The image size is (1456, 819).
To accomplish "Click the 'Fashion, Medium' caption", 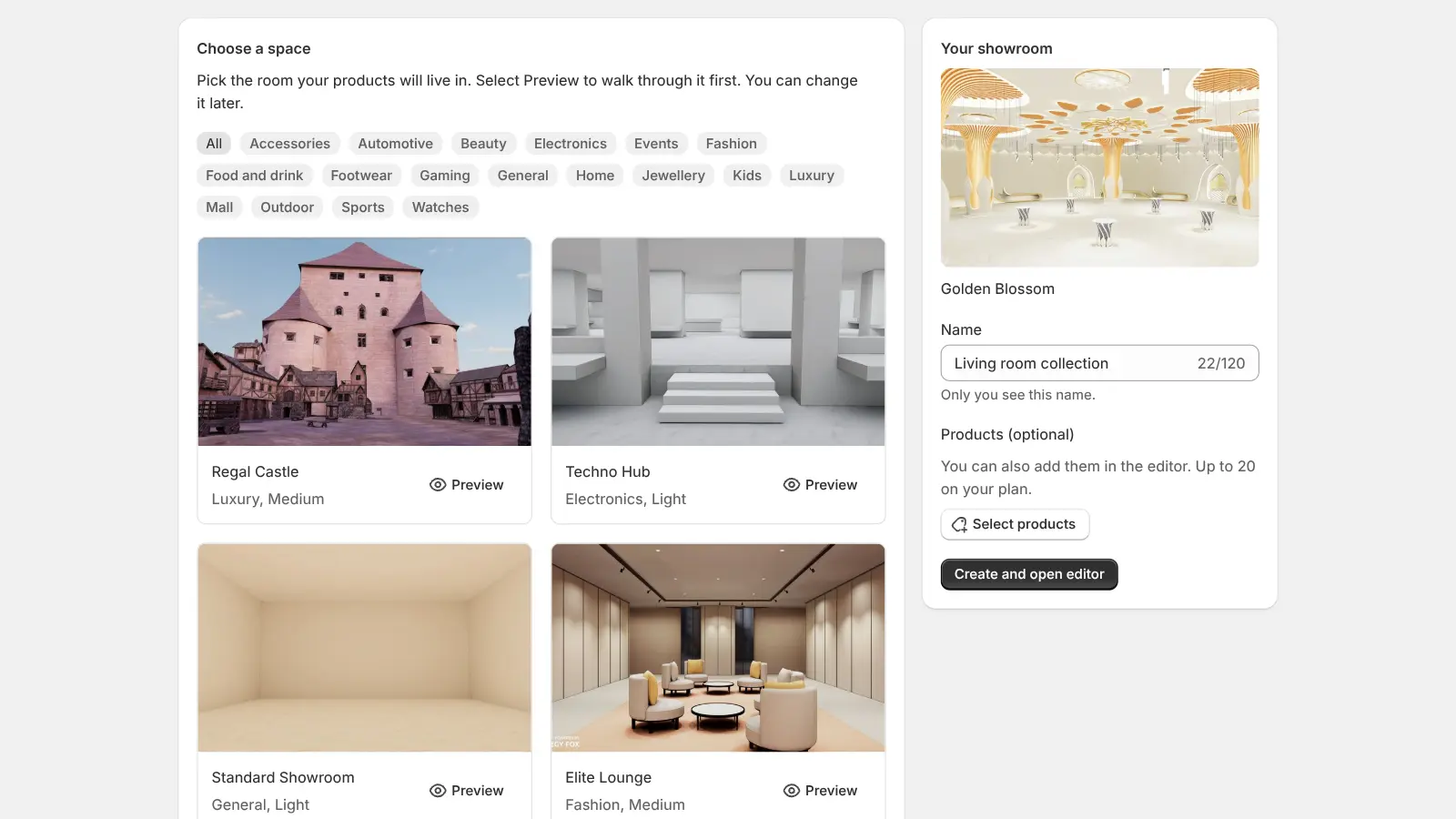I will click(x=625, y=804).
